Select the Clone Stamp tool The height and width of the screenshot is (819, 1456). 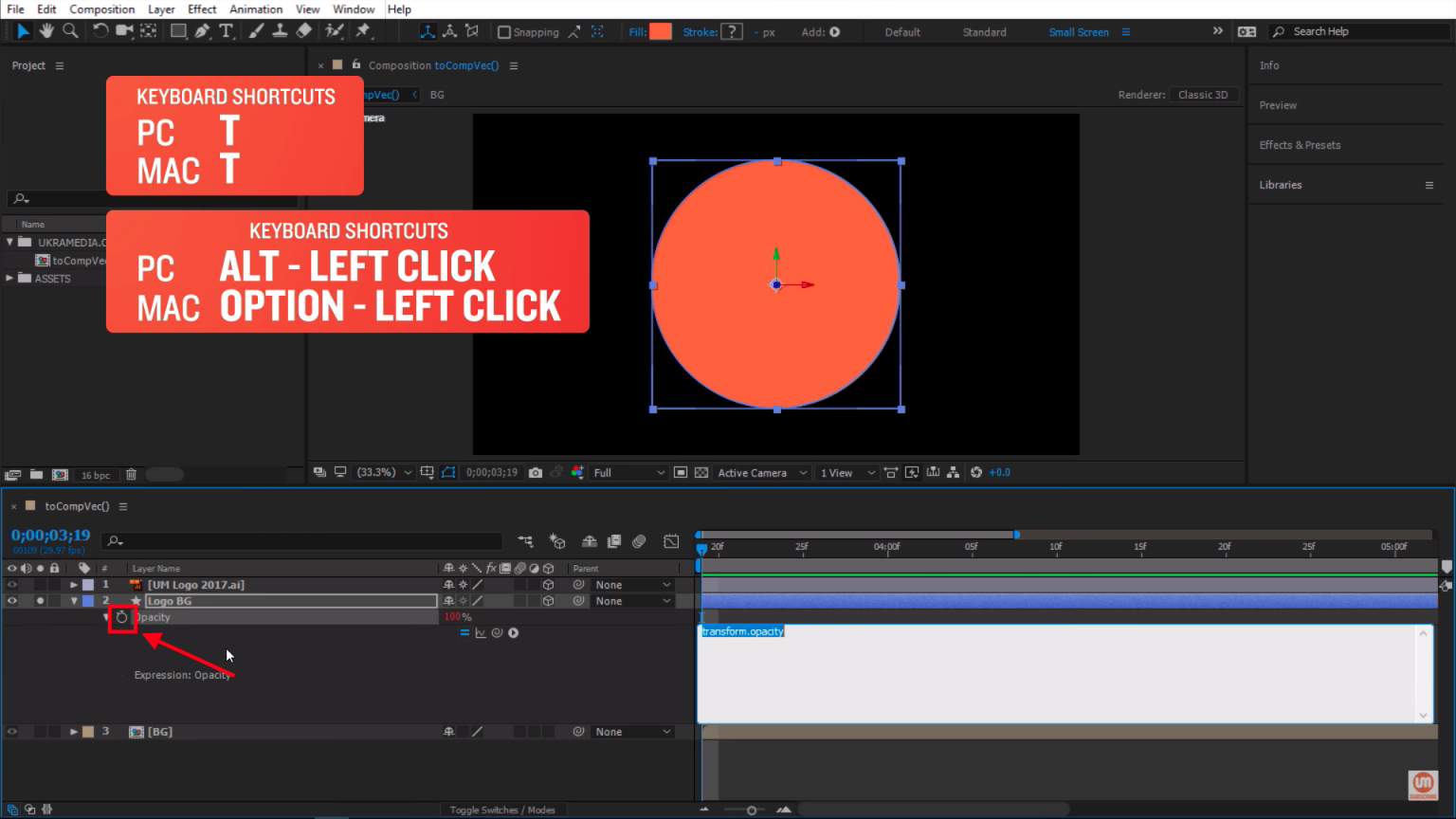[x=280, y=31]
